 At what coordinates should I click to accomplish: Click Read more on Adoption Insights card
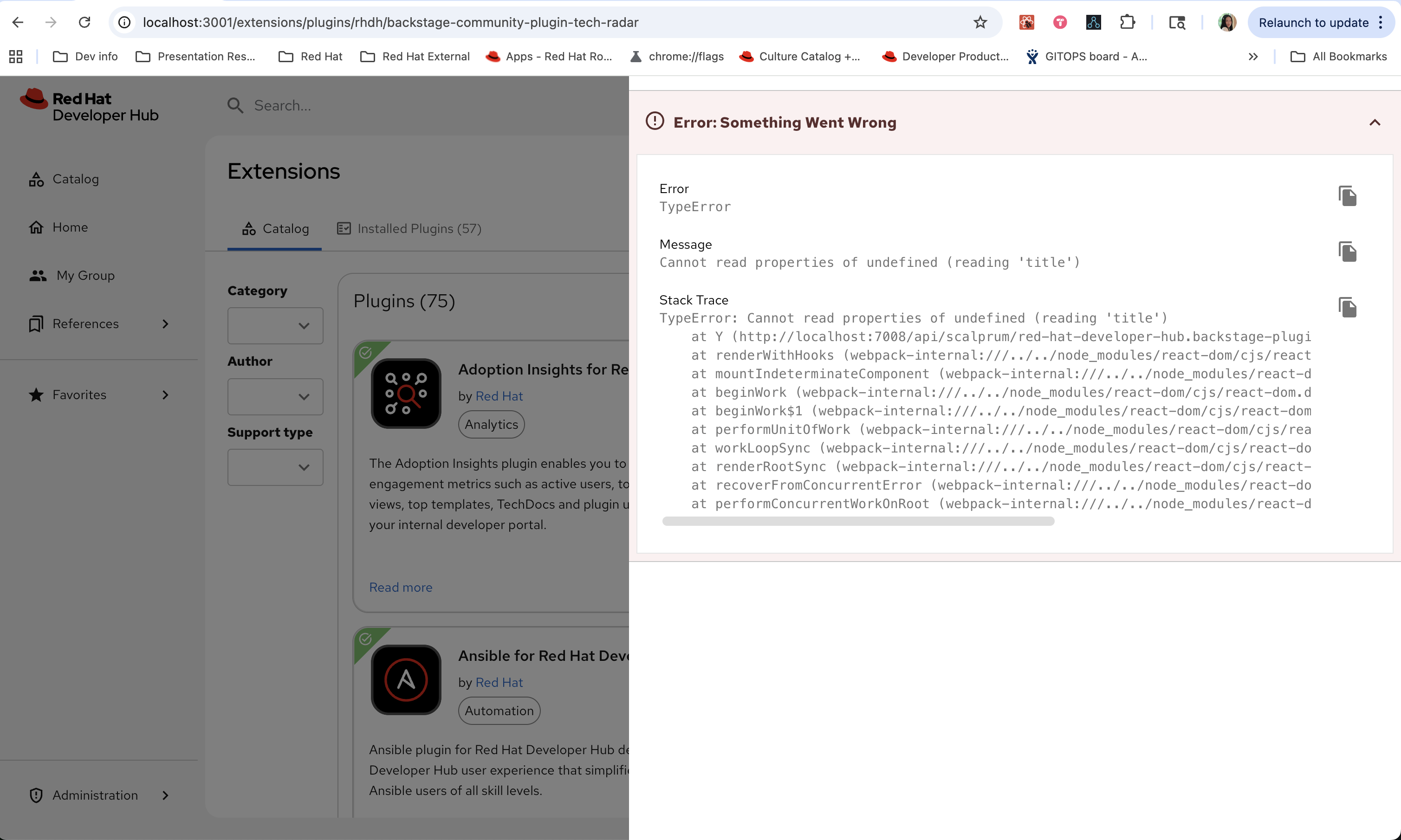point(400,588)
